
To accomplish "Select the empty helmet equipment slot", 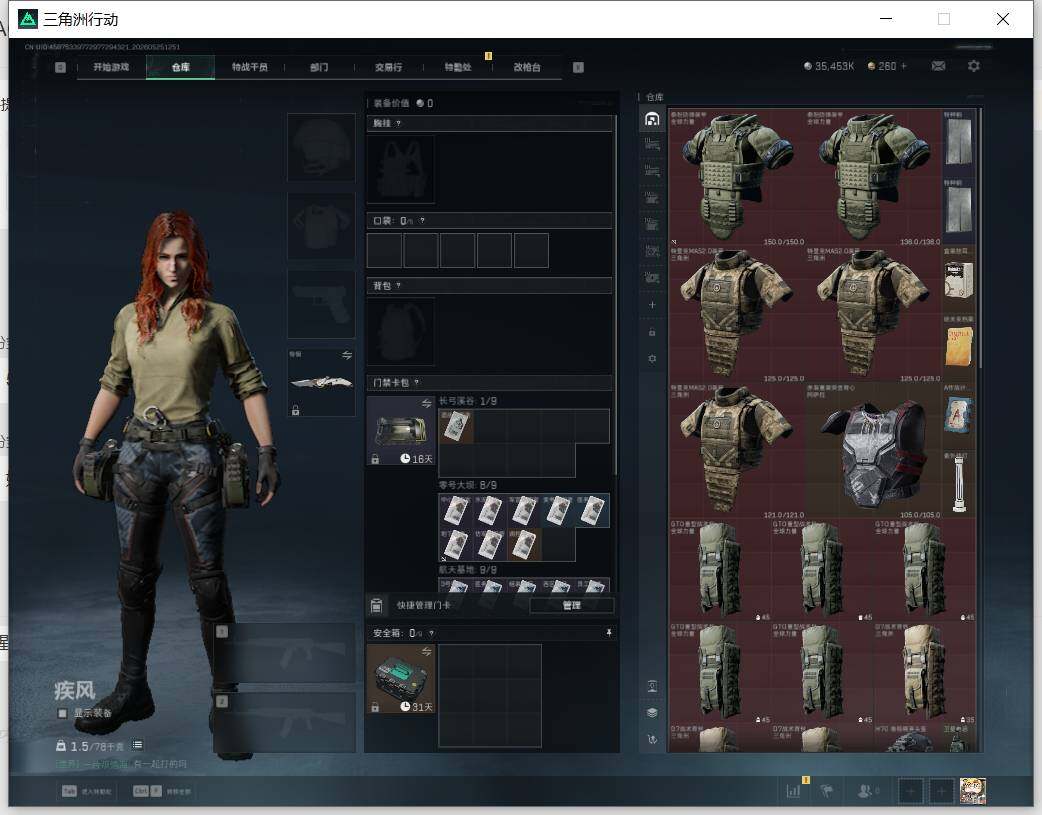I will 321,147.
